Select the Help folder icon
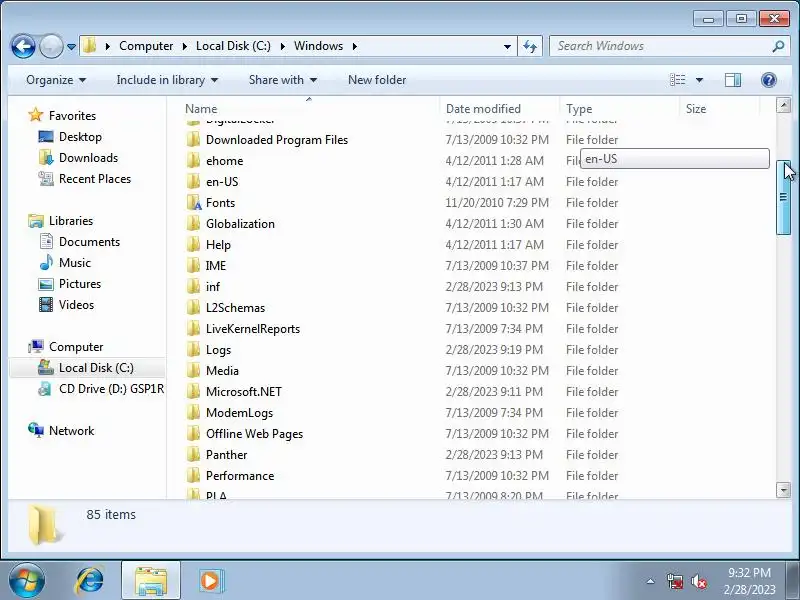Screen dimensions: 800x600 pos(193,245)
